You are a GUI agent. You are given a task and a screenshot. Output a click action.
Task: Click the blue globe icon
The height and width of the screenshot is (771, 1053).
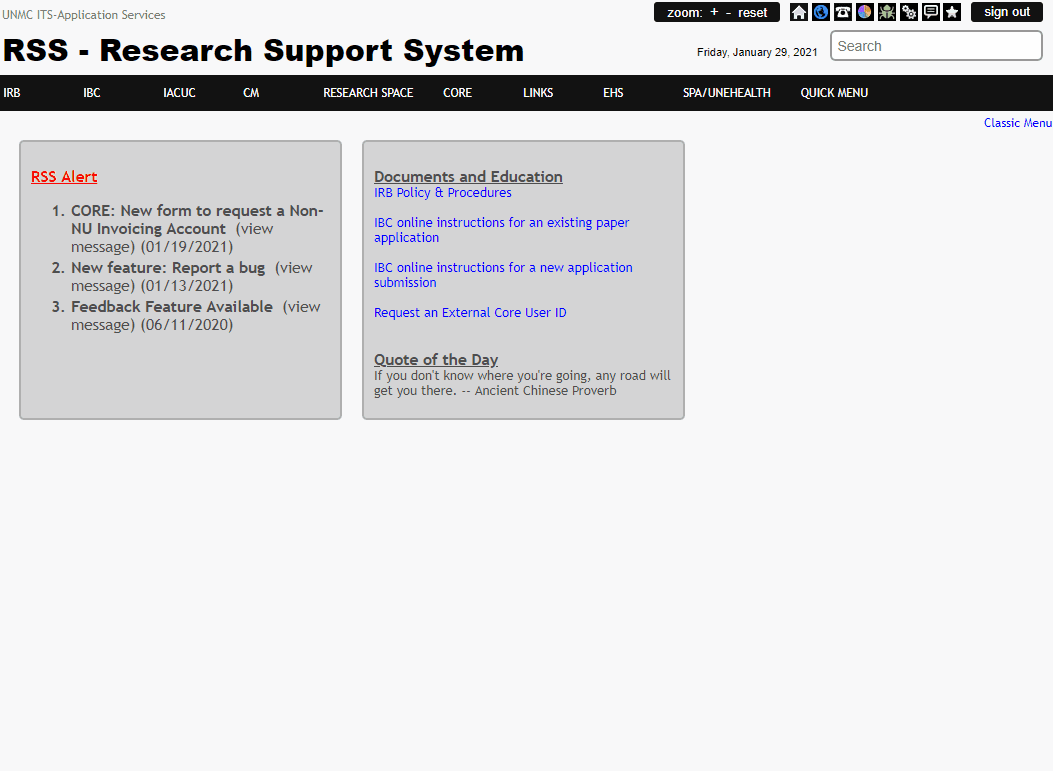tap(821, 12)
